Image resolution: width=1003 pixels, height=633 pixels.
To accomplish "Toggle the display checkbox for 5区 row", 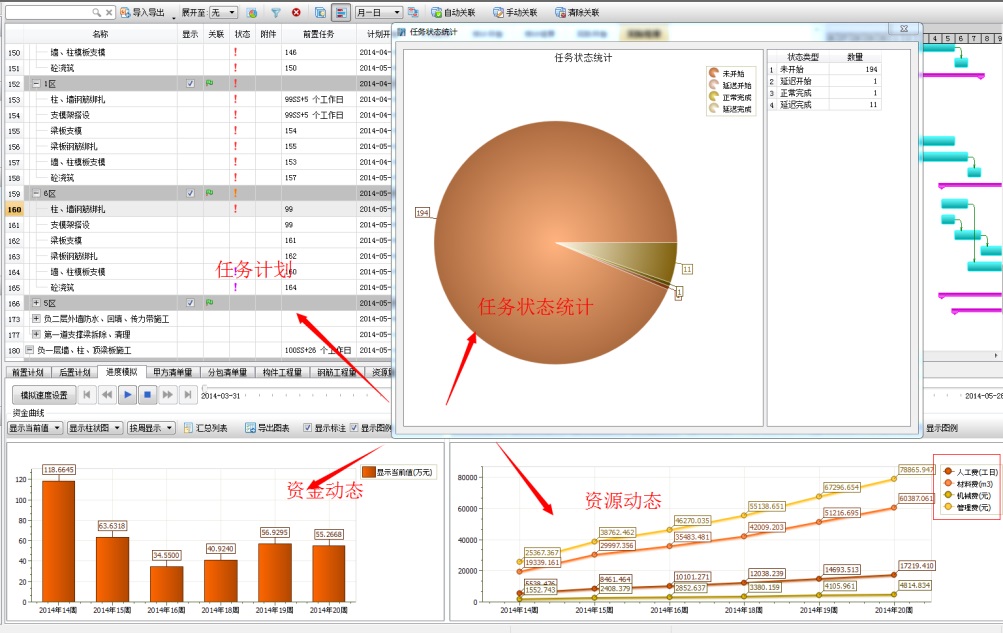I will 190,303.
